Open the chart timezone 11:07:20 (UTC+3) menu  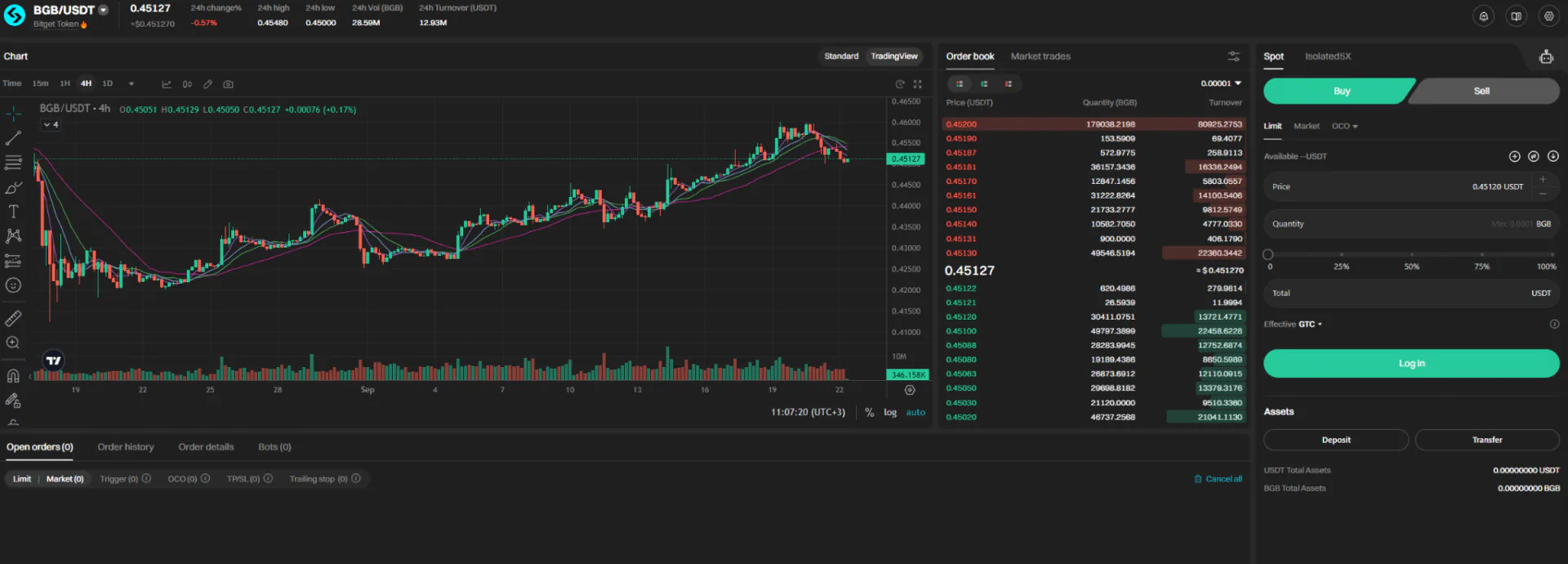click(x=808, y=413)
